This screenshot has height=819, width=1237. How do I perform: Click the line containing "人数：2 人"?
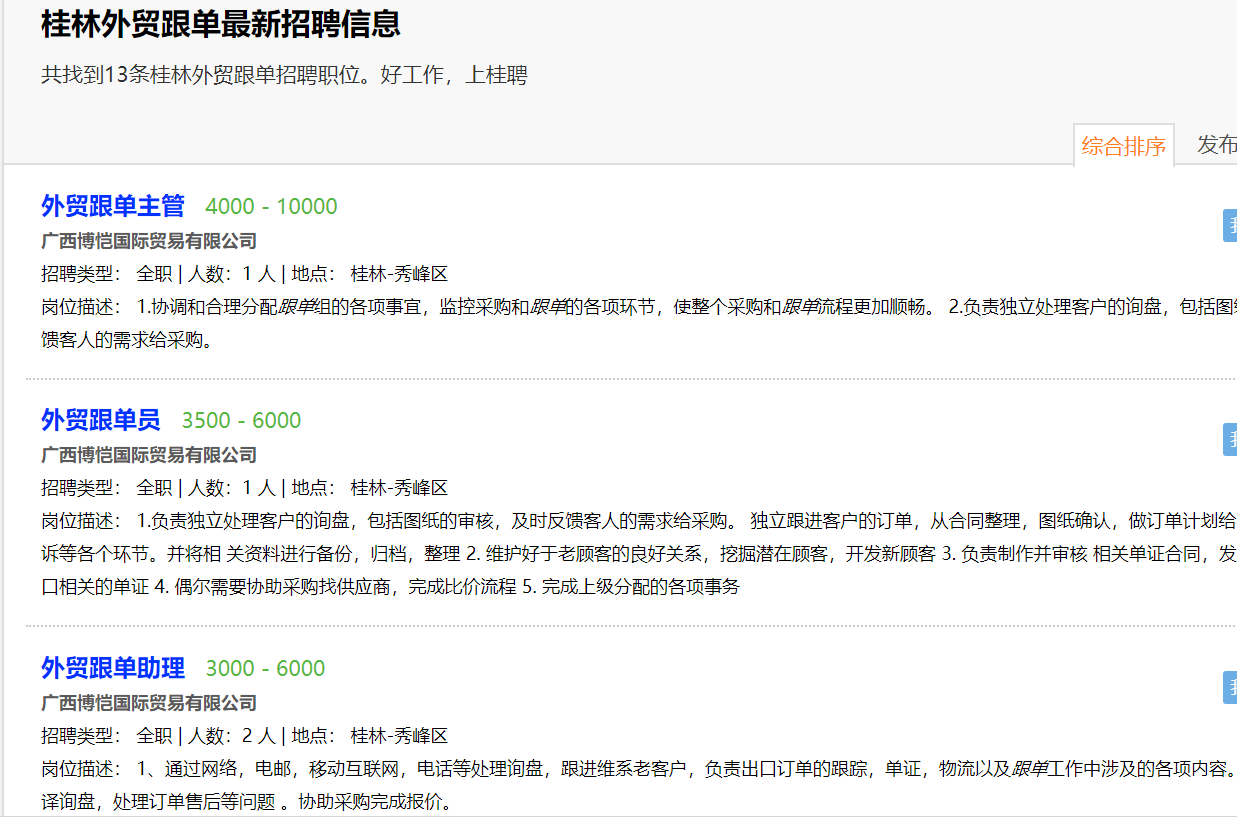[x=244, y=736]
